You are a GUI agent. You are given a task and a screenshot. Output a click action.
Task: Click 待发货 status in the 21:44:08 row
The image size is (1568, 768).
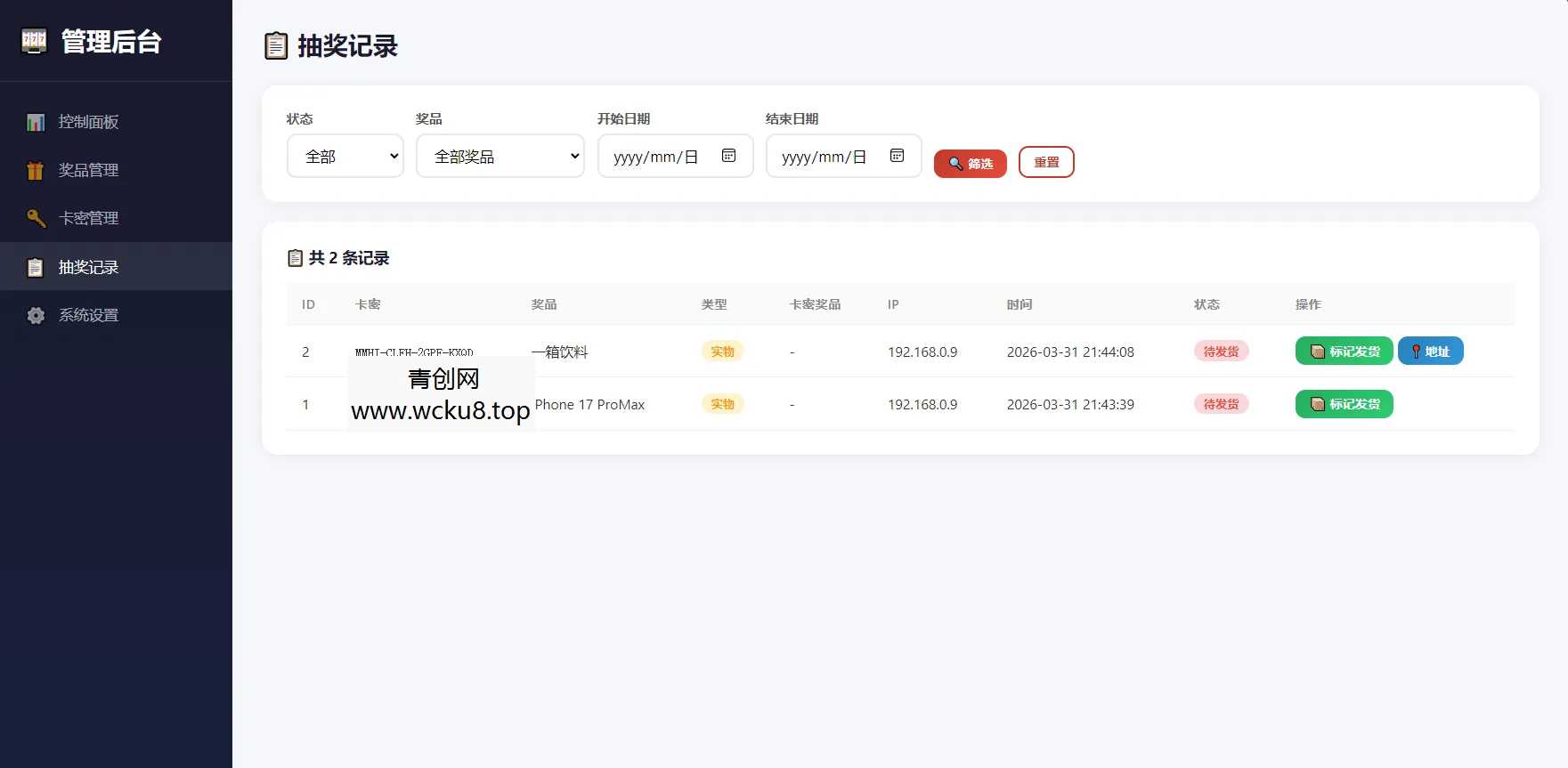click(1222, 352)
